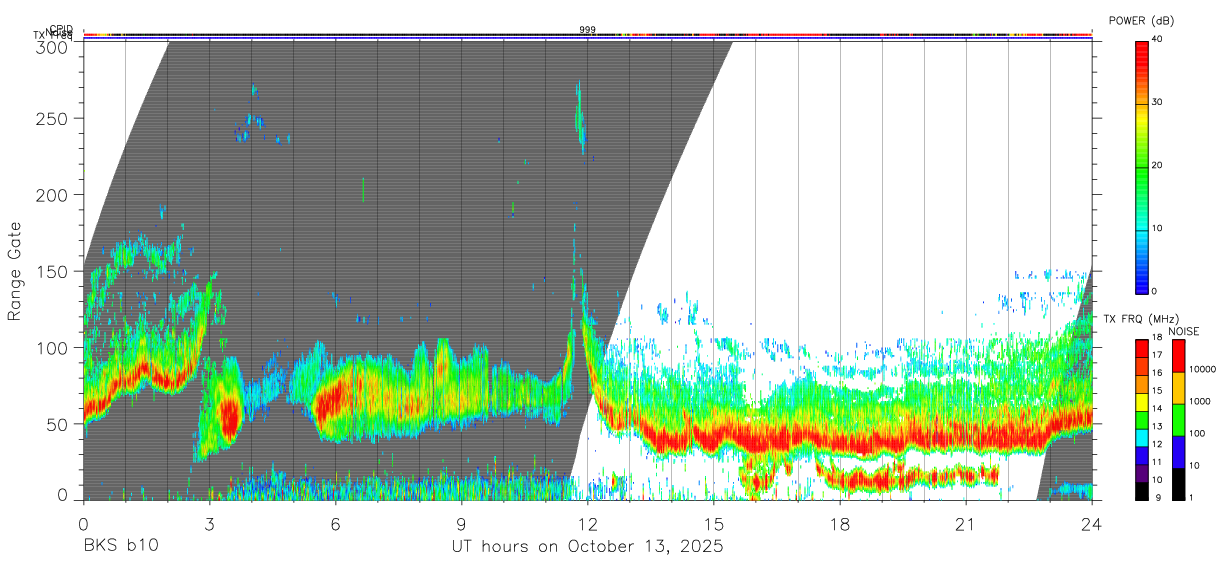Viewport: 1228px width, 567px height.
Task: Click the cyan swatch in TX FRQ legend
Action: coord(1142,438)
